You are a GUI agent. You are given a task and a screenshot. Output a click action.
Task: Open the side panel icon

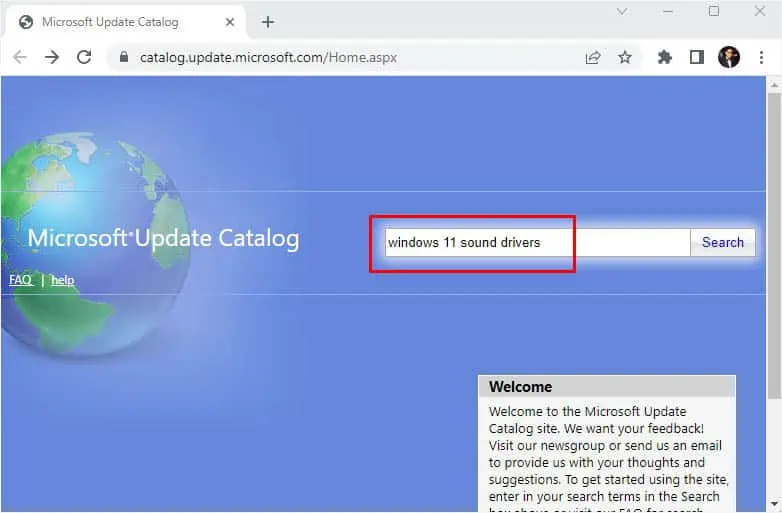point(697,57)
